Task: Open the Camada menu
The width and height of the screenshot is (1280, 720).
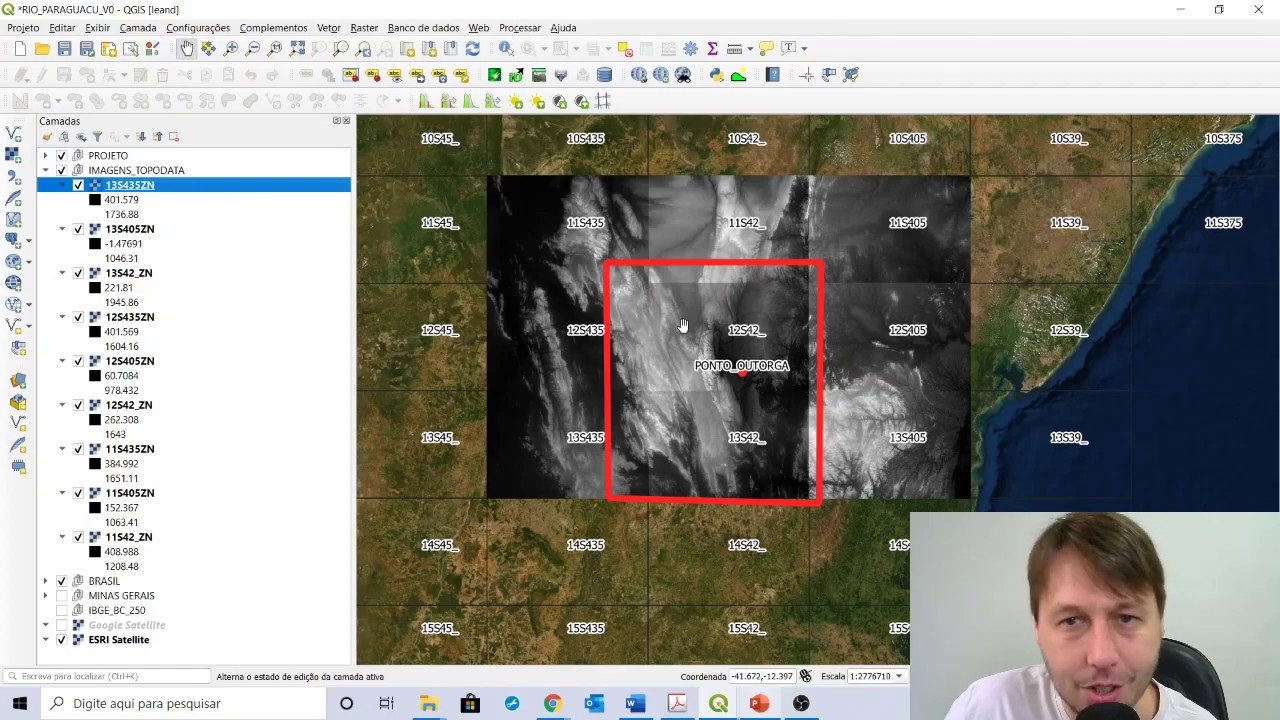Action: tap(138, 28)
